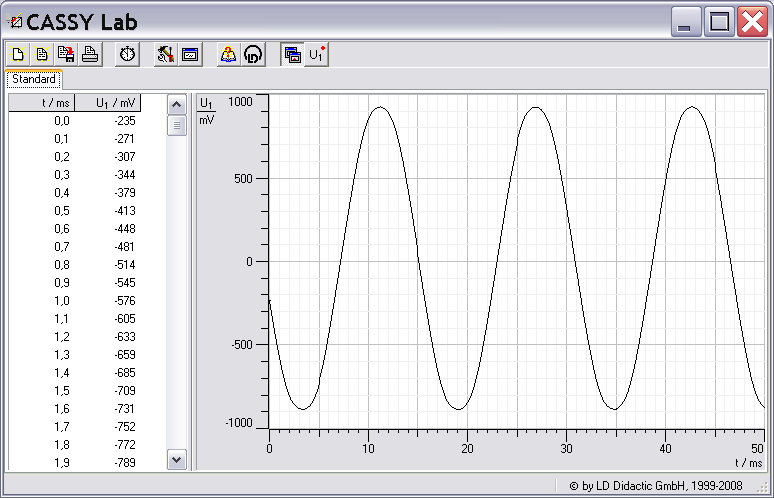Click the table scroll up arrow
This screenshot has width=774, height=498.
click(177, 104)
